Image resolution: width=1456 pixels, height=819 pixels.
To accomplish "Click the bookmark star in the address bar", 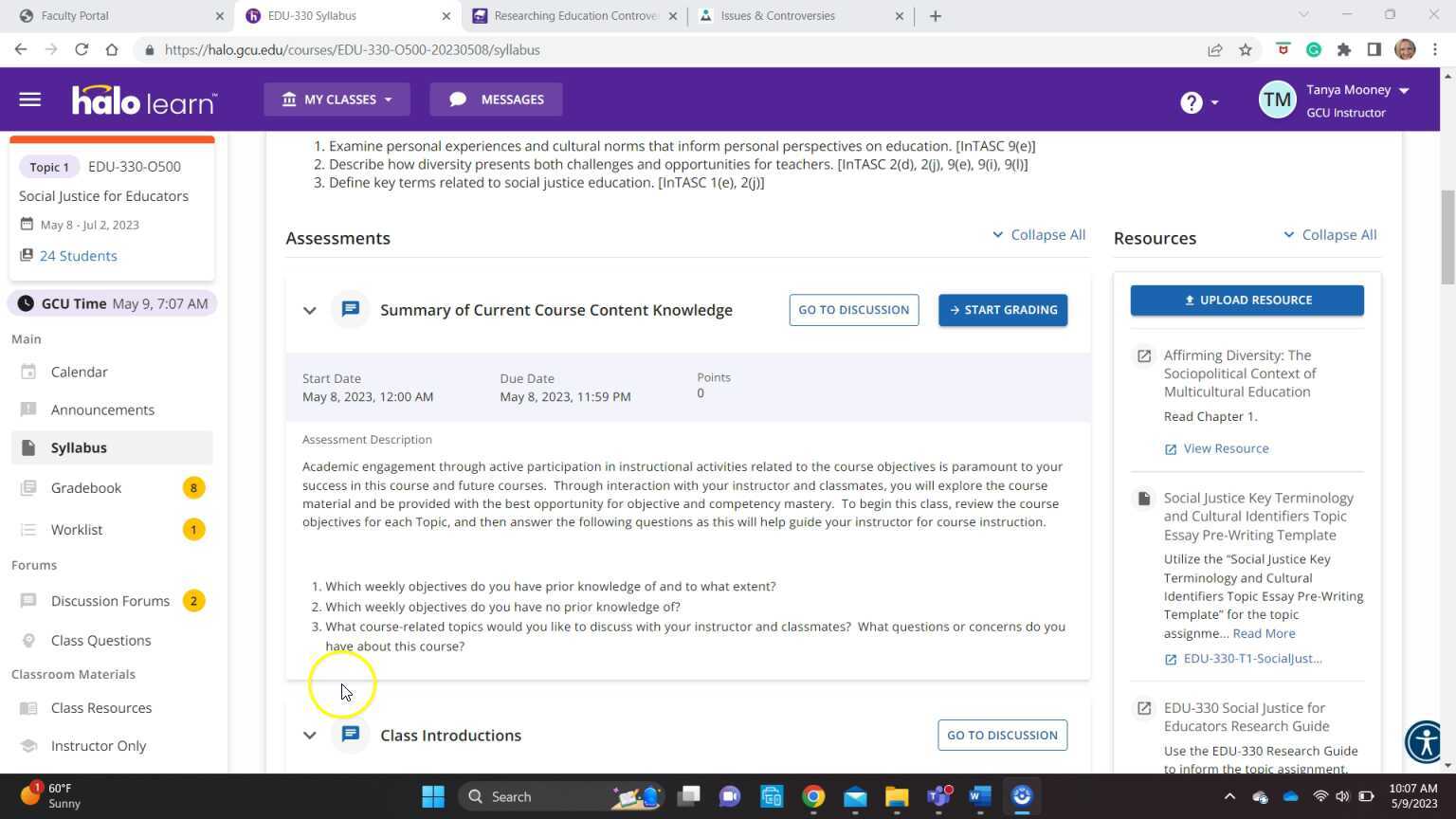I will pos(1245,49).
